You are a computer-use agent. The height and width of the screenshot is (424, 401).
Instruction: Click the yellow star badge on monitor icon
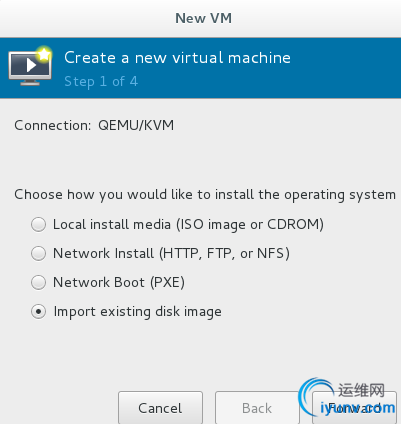pyautogui.click(x=44, y=54)
